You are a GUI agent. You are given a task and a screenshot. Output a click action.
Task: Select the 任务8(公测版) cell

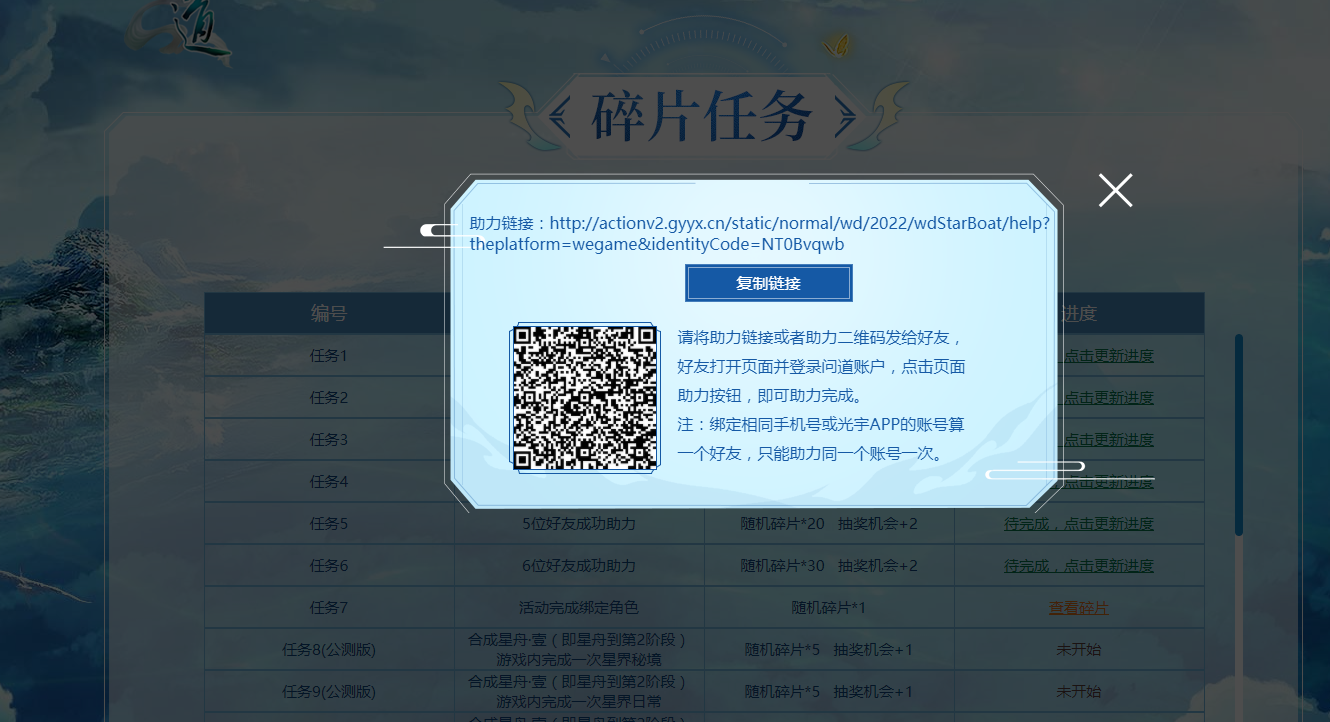pyautogui.click(x=329, y=649)
